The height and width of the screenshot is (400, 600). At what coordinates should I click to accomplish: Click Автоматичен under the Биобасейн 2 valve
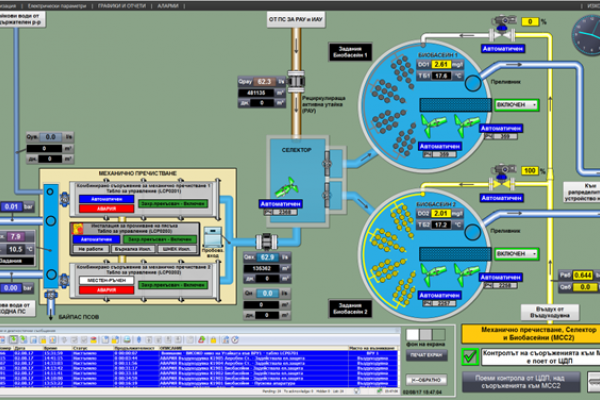tap(502, 198)
